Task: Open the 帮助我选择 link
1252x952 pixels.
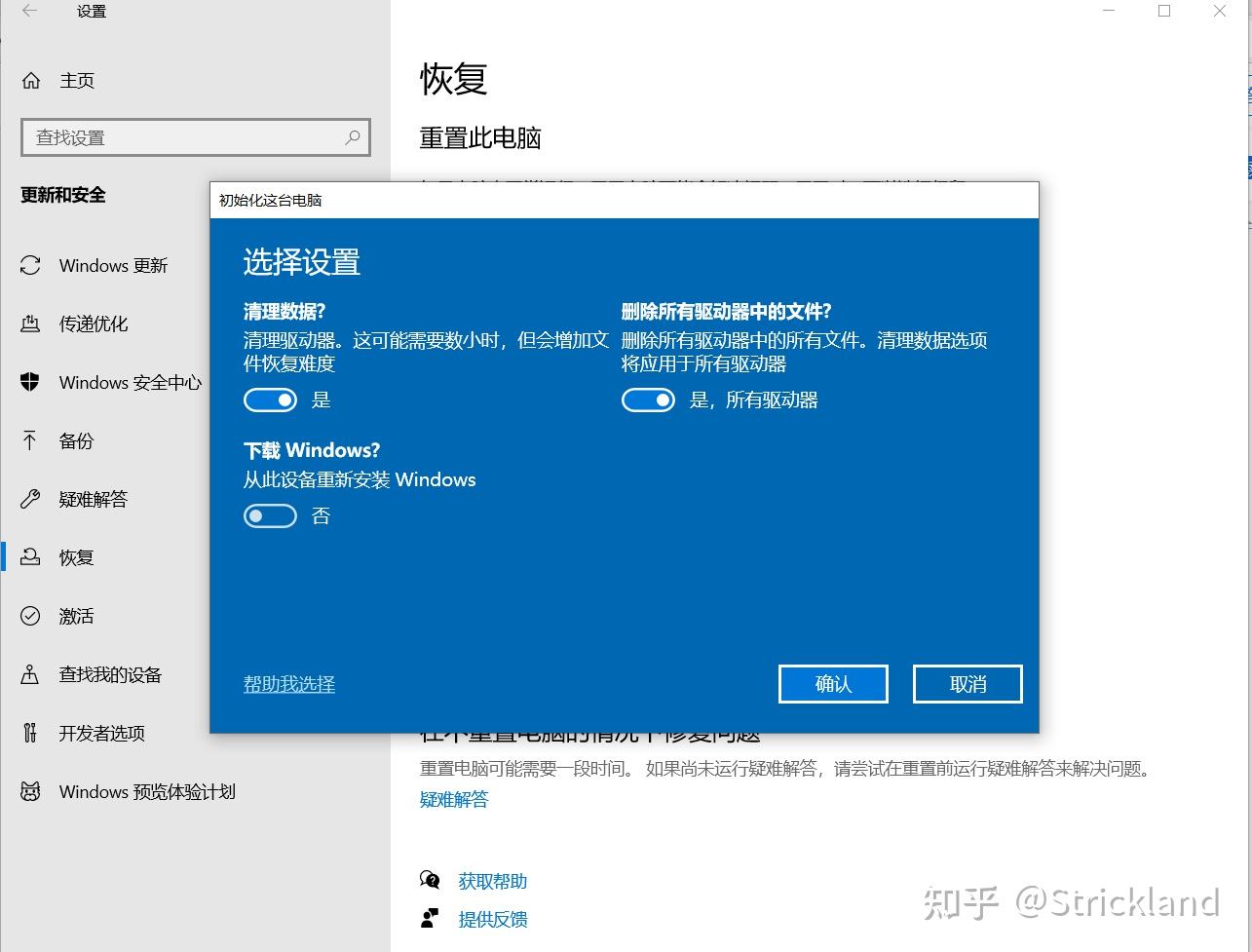Action: pos(289,684)
